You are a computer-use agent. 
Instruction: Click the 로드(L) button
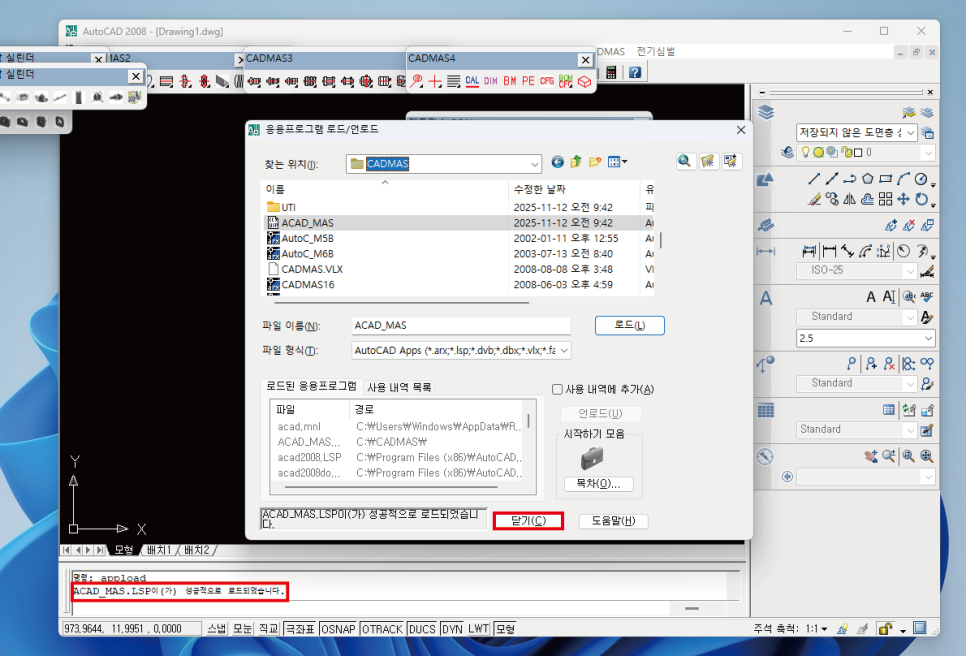pyautogui.click(x=630, y=325)
